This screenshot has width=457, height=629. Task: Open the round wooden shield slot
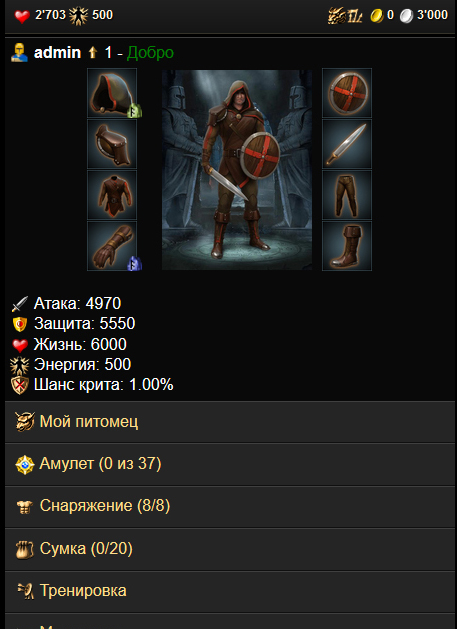[x=347, y=93]
